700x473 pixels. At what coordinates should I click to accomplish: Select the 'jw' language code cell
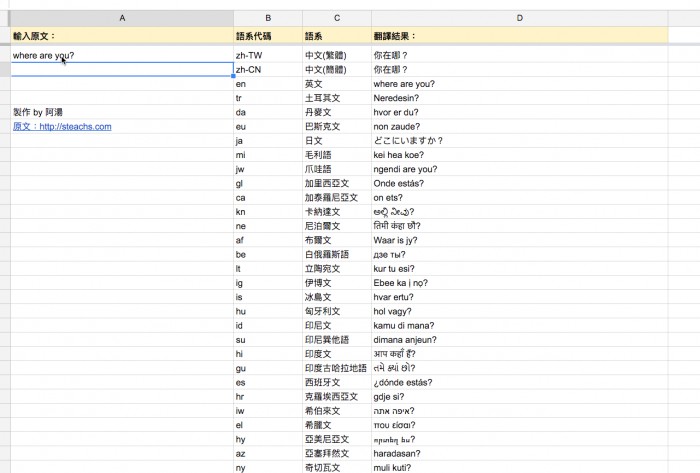pyautogui.click(x=268, y=169)
